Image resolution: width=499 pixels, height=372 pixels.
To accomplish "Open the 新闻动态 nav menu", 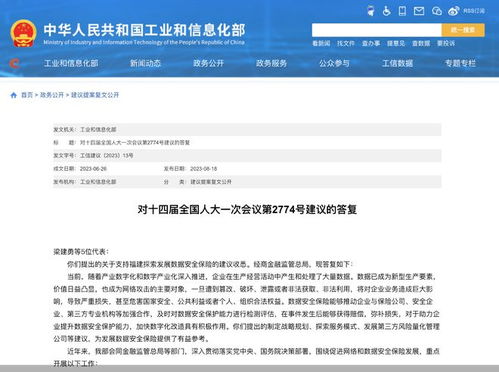I will pyautogui.click(x=145, y=63).
